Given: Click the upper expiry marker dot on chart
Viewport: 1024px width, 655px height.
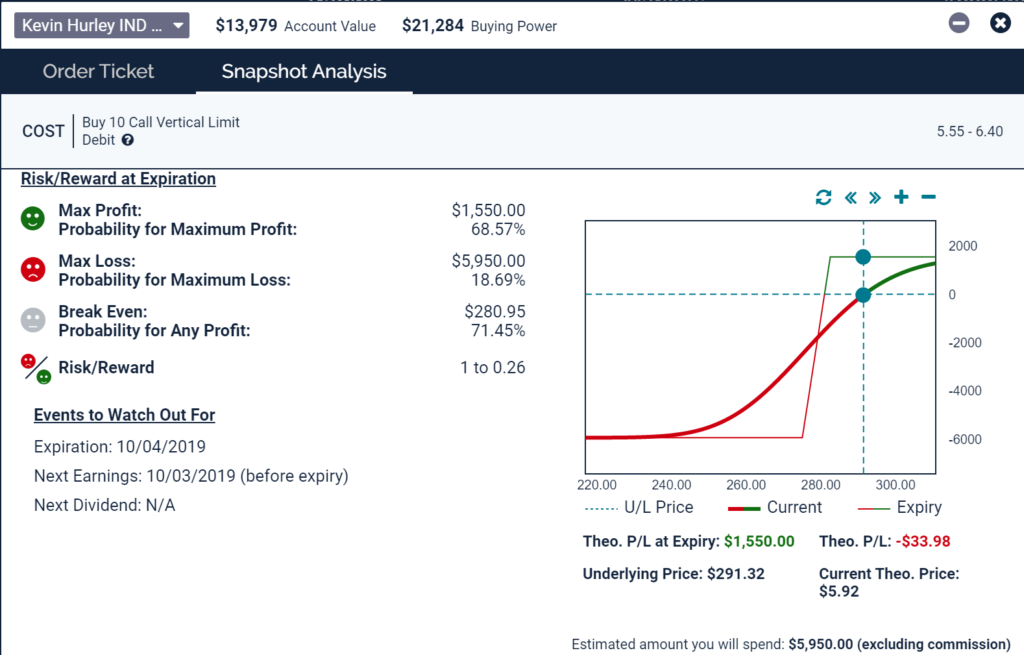Looking at the screenshot, I should point(863,257).
